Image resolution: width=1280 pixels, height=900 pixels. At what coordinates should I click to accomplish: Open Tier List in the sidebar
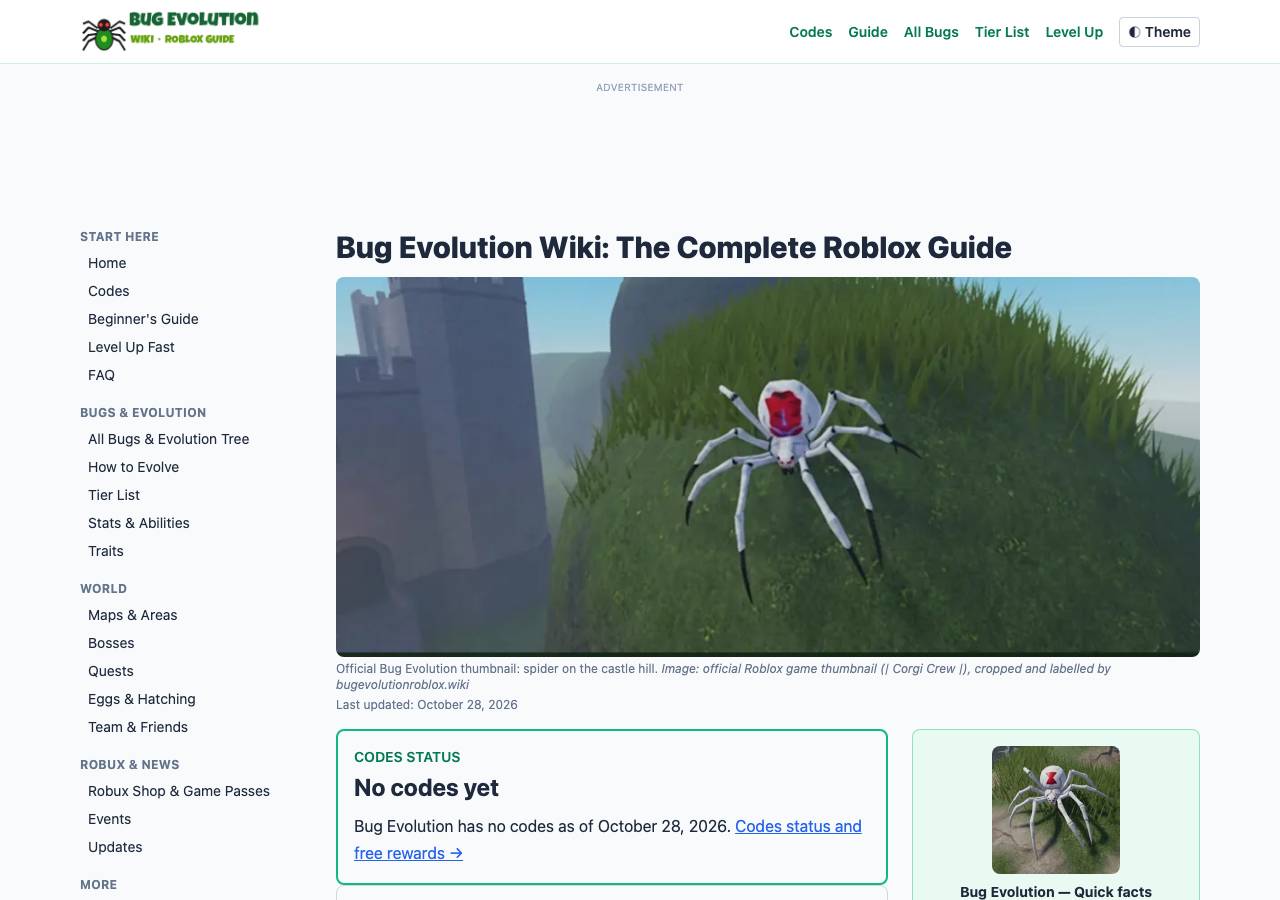(114, 495)
